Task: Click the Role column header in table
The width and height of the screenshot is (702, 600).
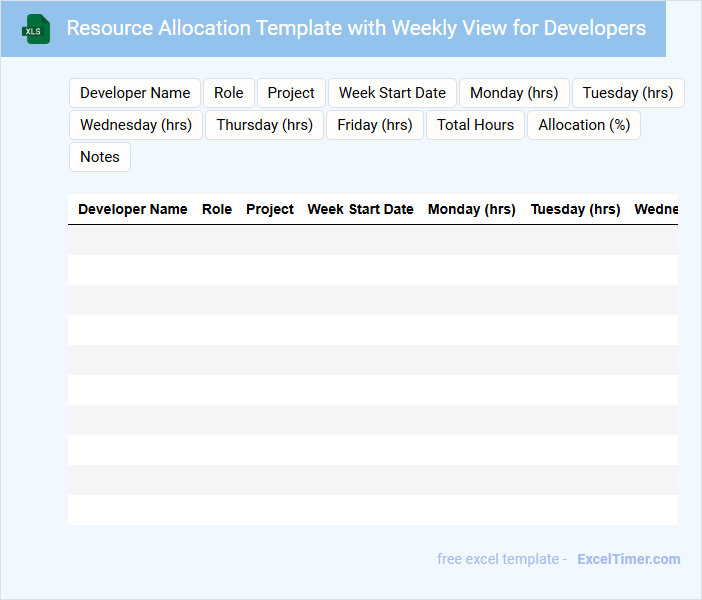Action: (217, 210)
